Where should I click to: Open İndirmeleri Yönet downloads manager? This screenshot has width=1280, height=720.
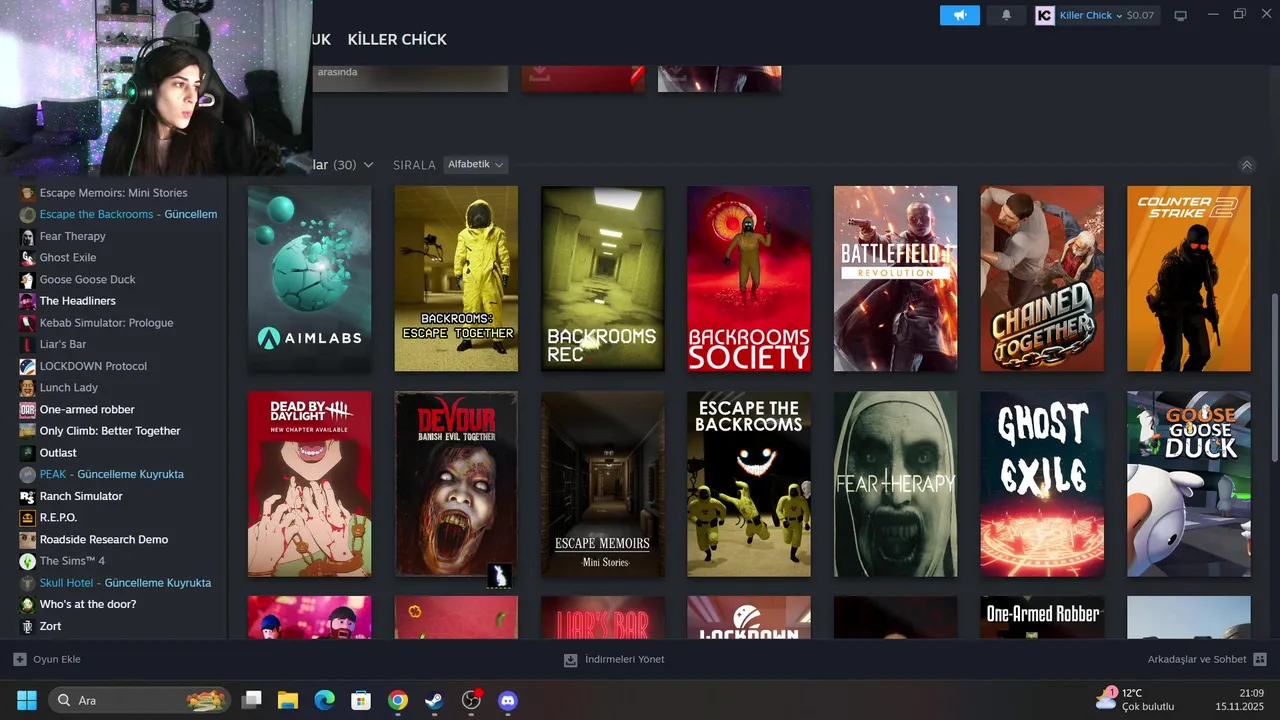tap(614, 660)
